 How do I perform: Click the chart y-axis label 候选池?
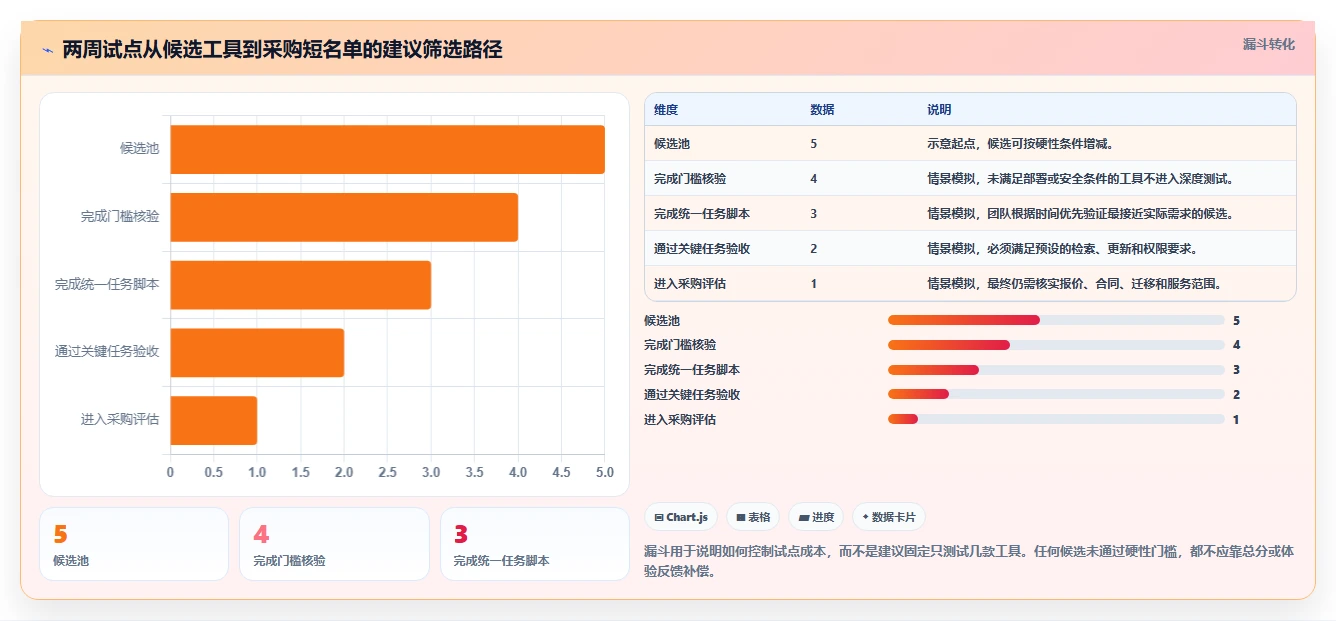(x=140, y=149)
